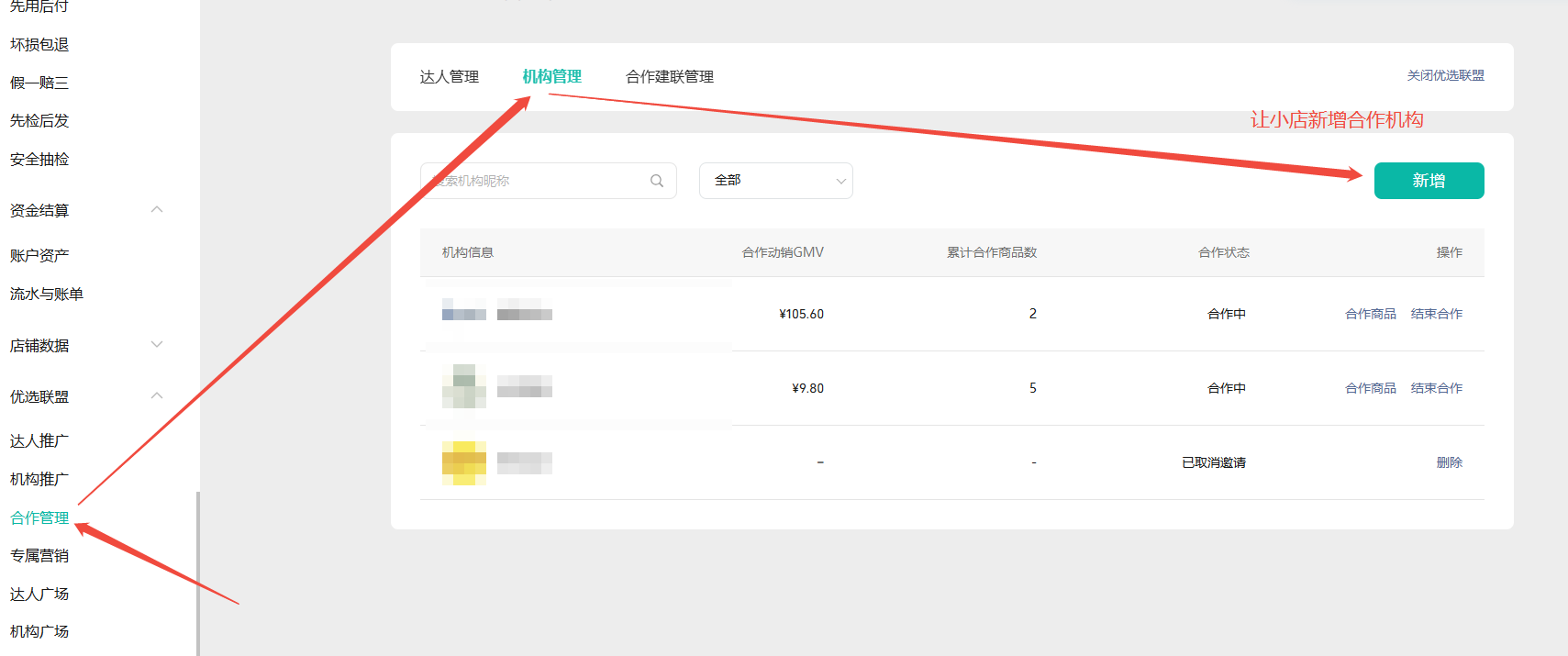Viewport: 1568px width, 656px height.
Task: Go to 机构推广 in the sidebar
Action: point(39,480)
